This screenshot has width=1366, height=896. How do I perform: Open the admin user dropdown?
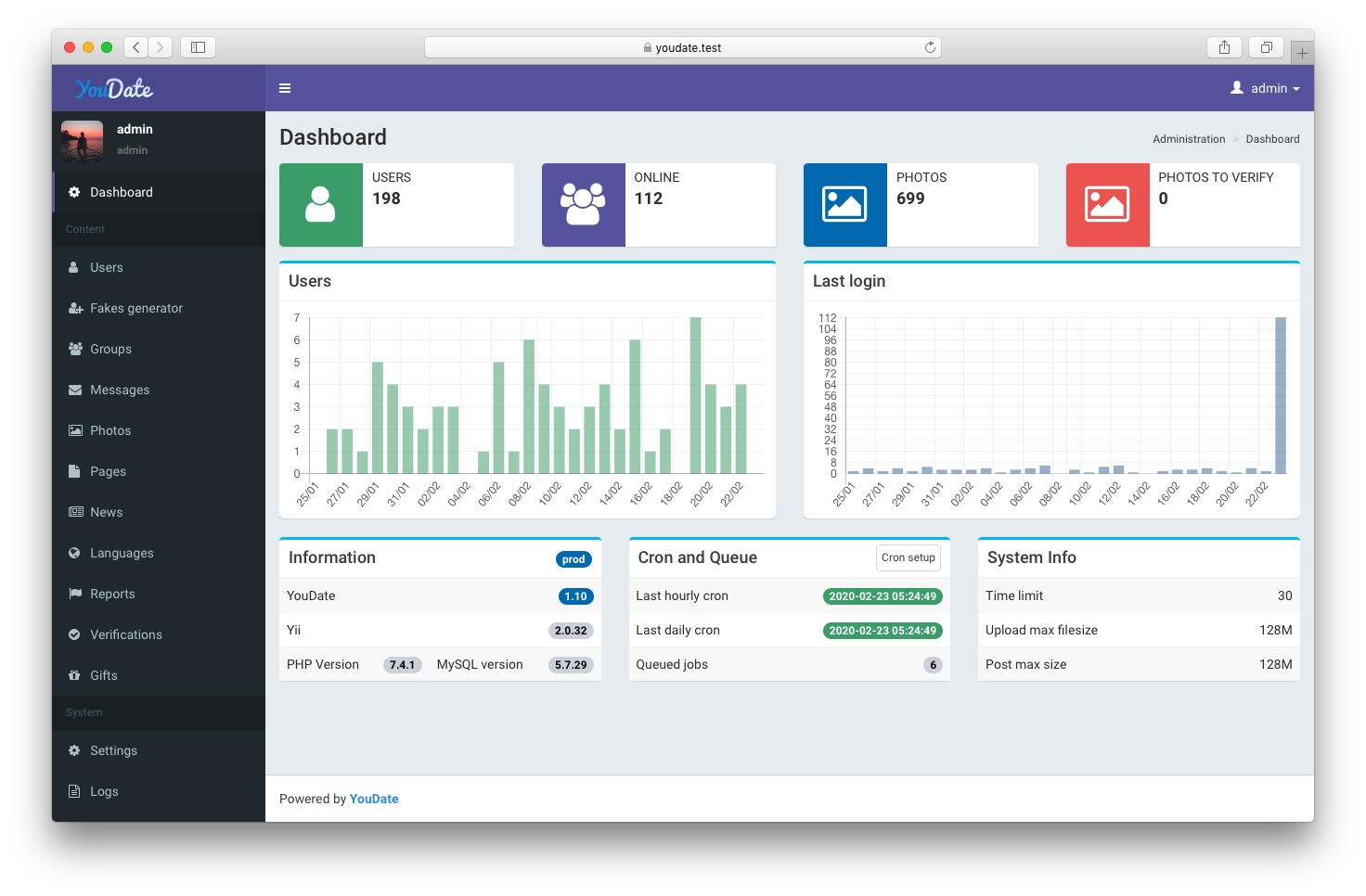click(1265, 88)
